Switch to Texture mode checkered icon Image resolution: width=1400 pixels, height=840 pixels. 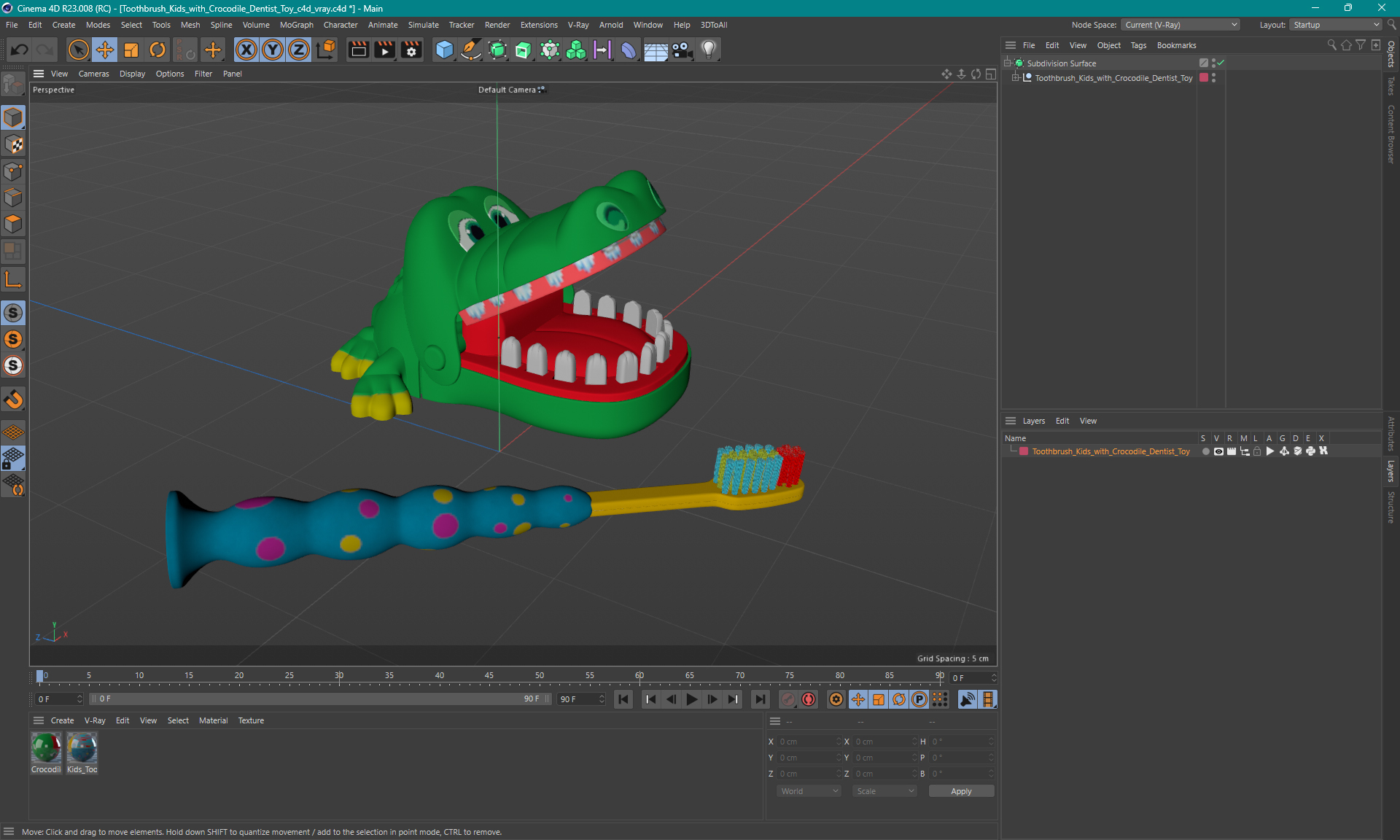[x=13, y=144]
